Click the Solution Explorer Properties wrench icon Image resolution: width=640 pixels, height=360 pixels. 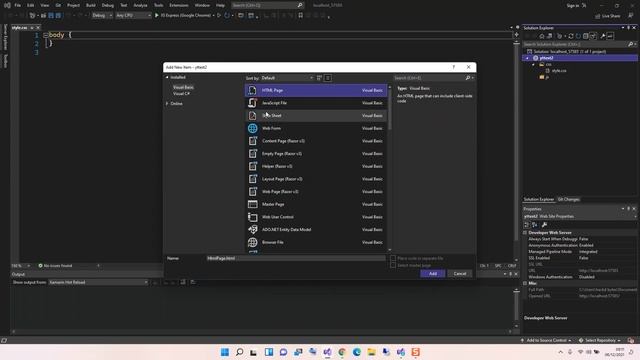point(602,36)
